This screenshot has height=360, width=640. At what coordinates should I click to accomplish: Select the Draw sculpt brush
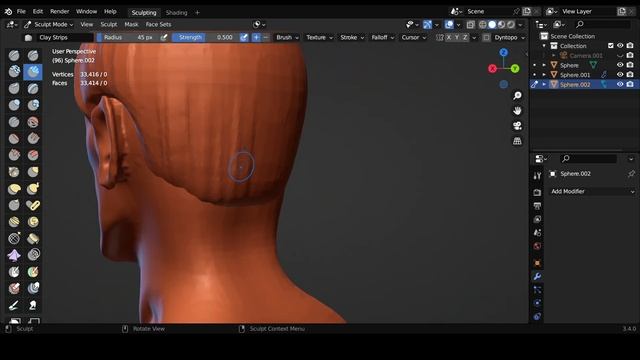tap(14, 55)
